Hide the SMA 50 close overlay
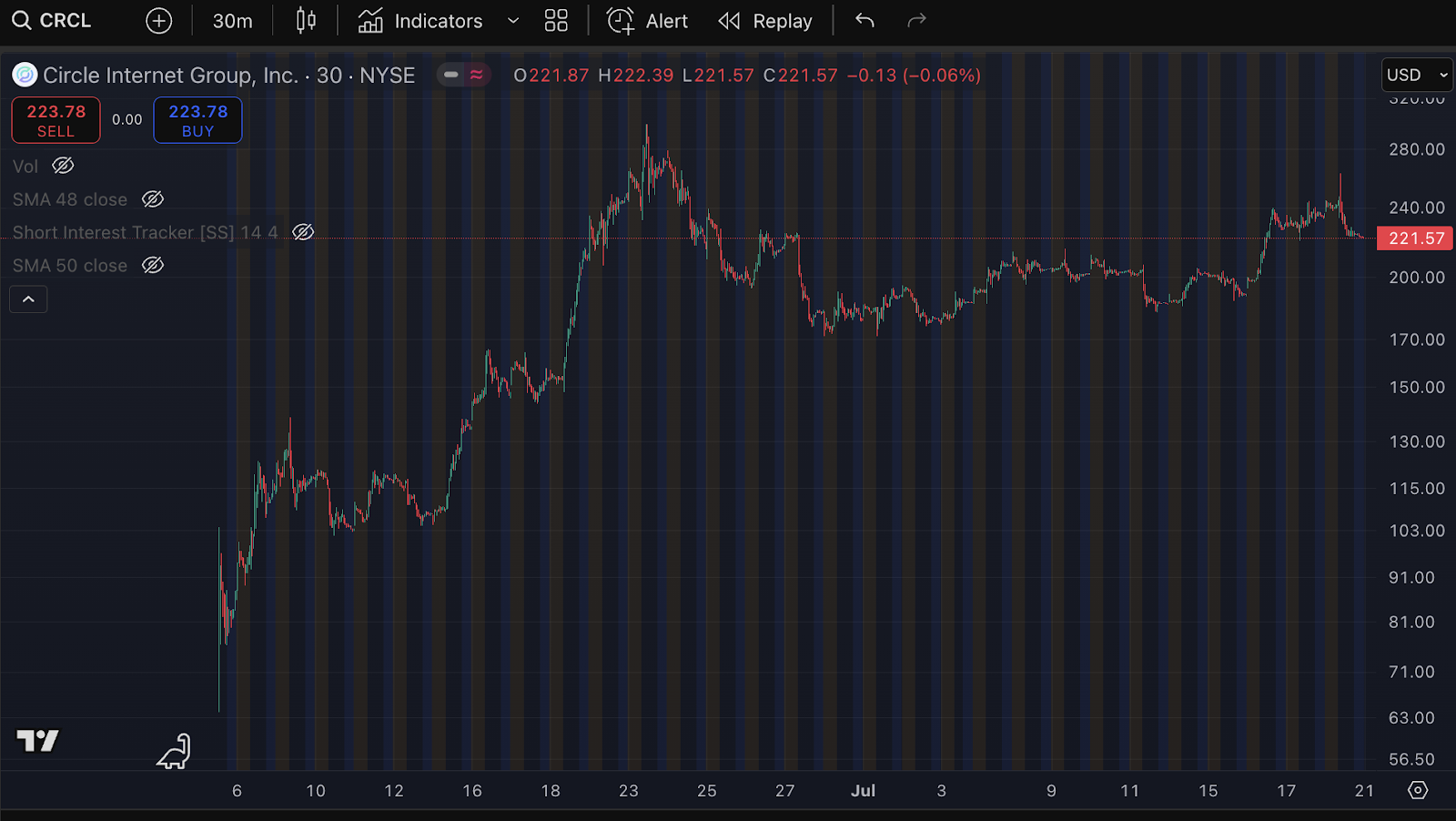 (153, 265)
